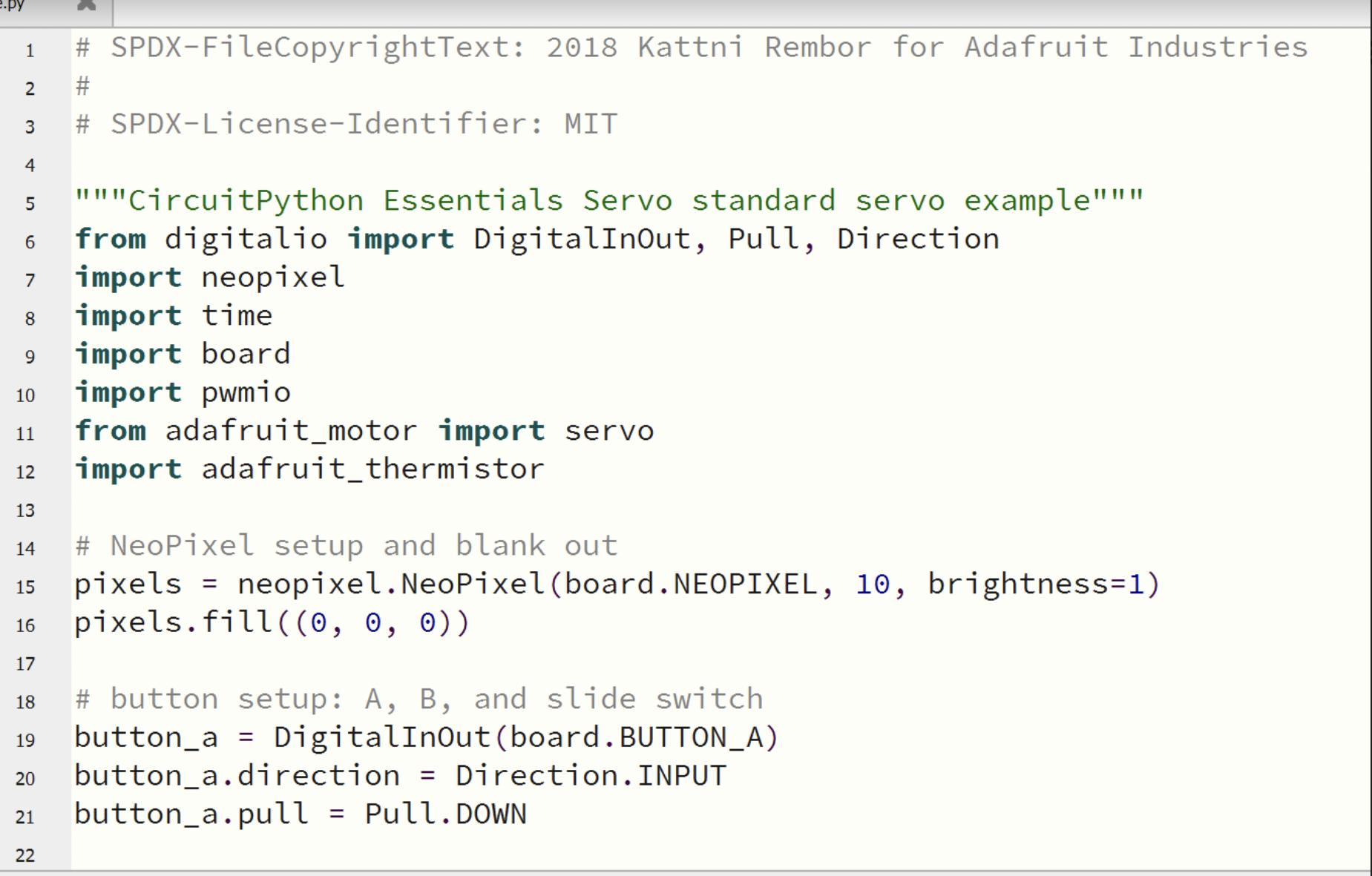Click line number 1 in gutter
Screen dimensions: 1372x876
pyautogui.click(x=30, y=50)
